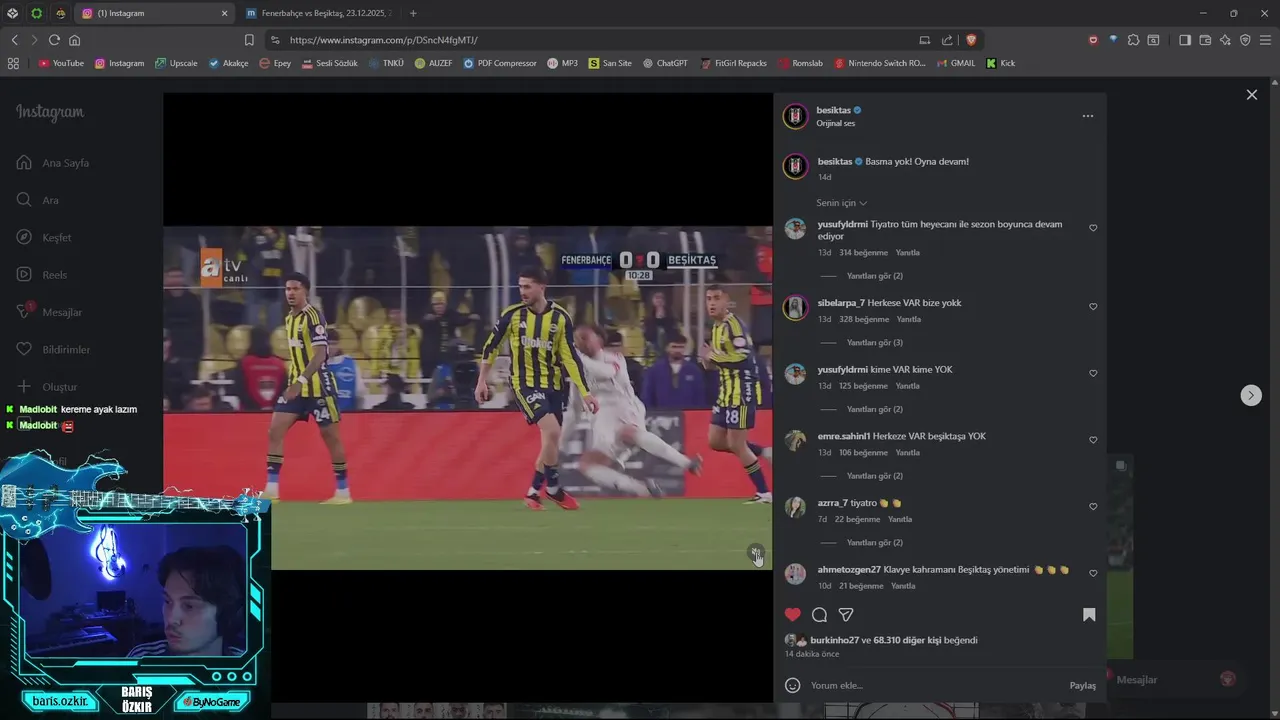The image size is (1280, 720).
Task: Open a new browser tab
Action: (x=413, y=13)
